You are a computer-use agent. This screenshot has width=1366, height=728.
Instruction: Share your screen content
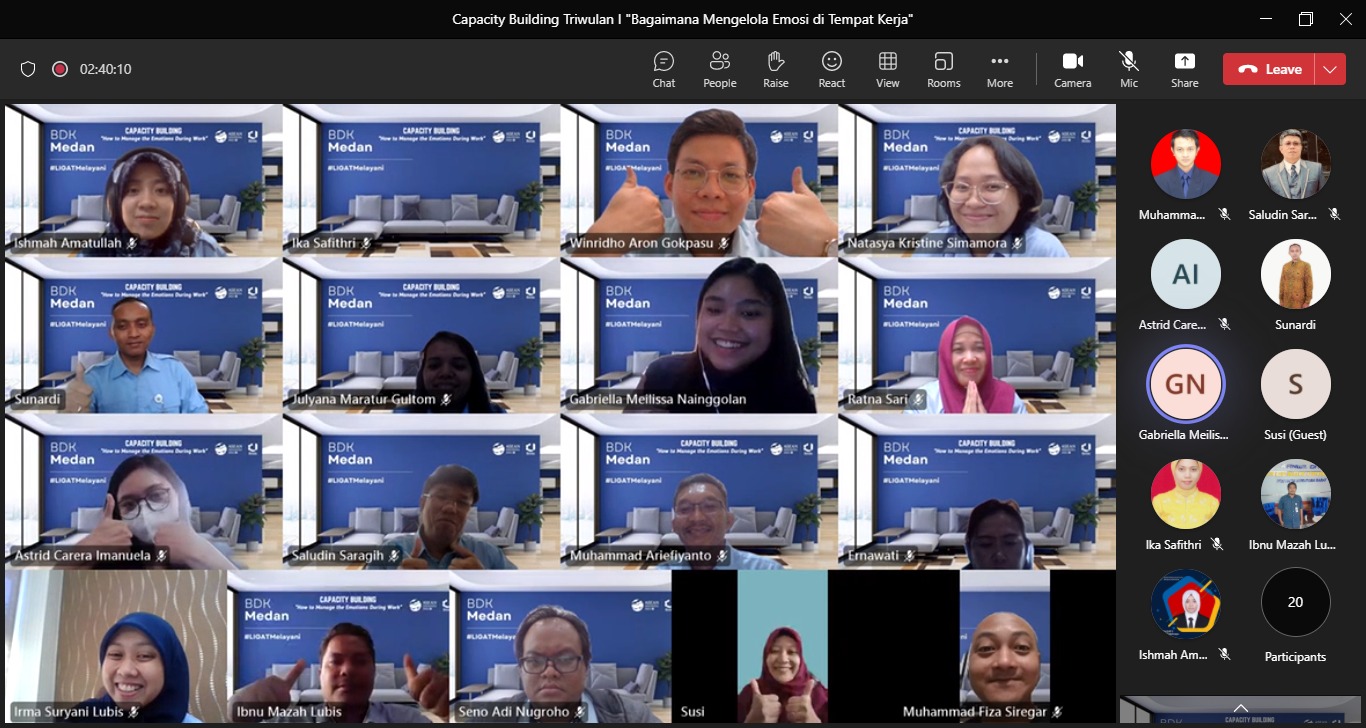1184,69
